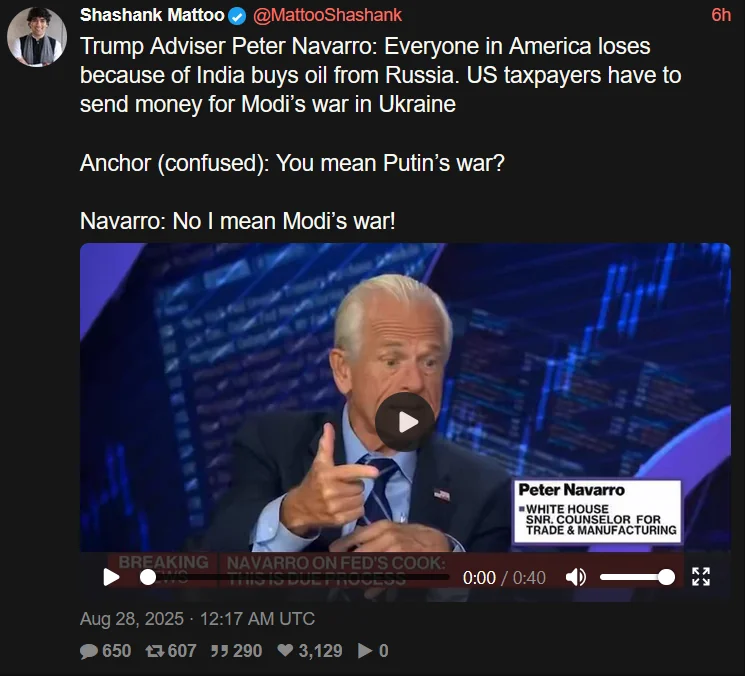
Task: Open the replies count comment icon
Action: click(89, 651)
